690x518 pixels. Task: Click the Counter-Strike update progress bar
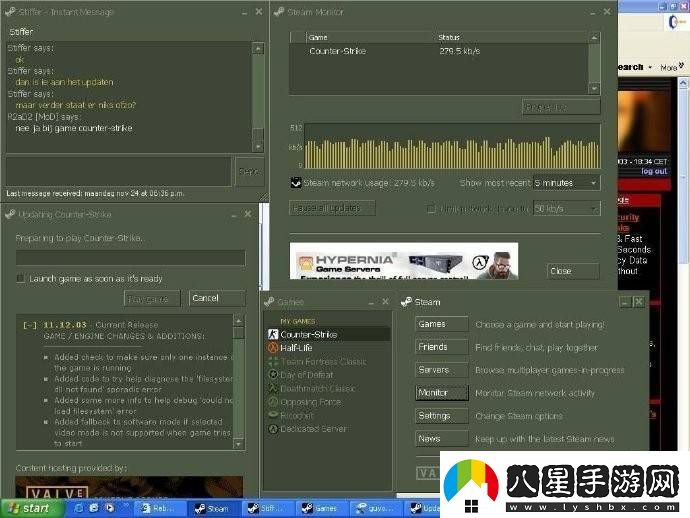click(x=130, y=258)
